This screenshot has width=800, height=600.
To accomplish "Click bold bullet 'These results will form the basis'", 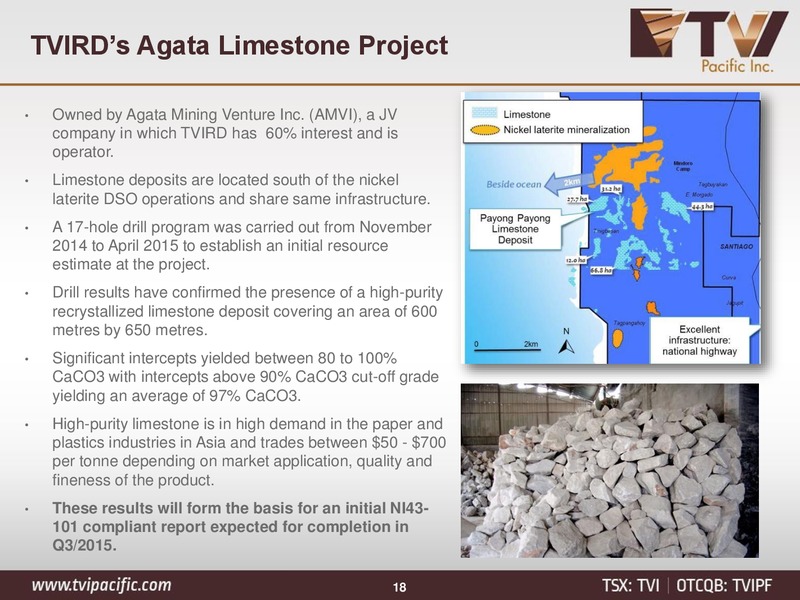I will pyautogui.click(x=240, y=527).
